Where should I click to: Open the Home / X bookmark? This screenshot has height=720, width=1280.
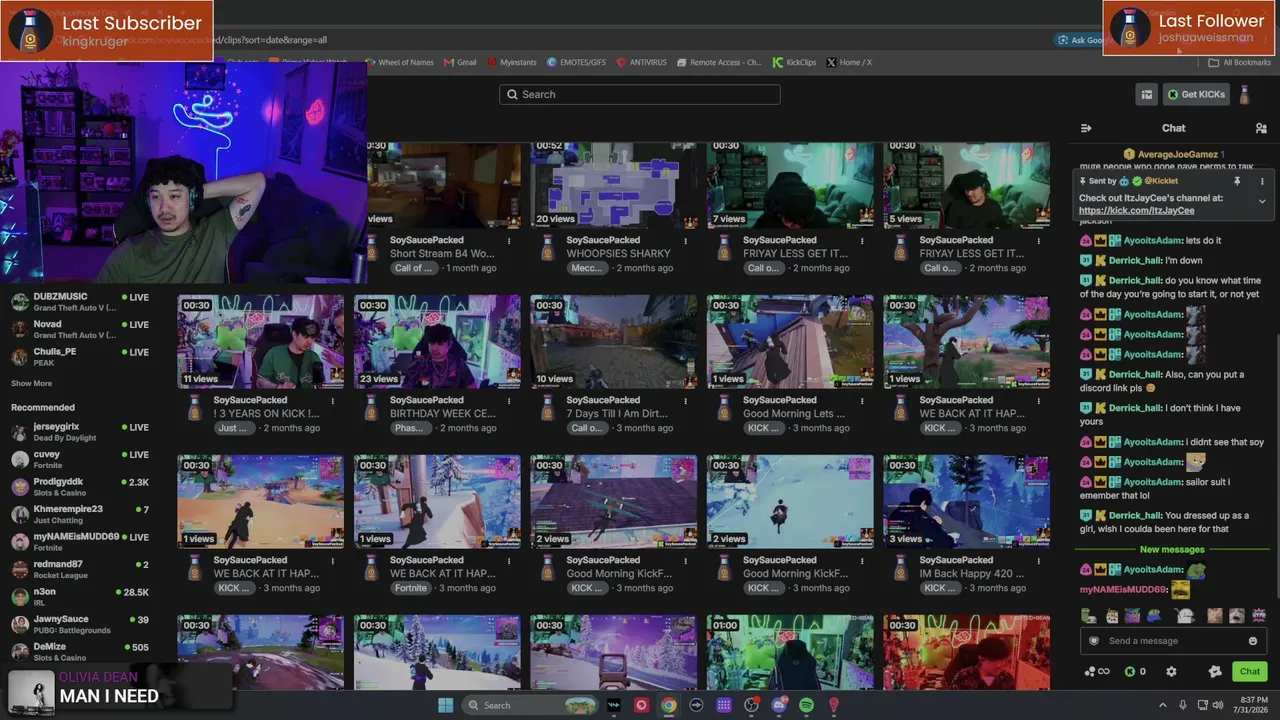coord(849,62)
